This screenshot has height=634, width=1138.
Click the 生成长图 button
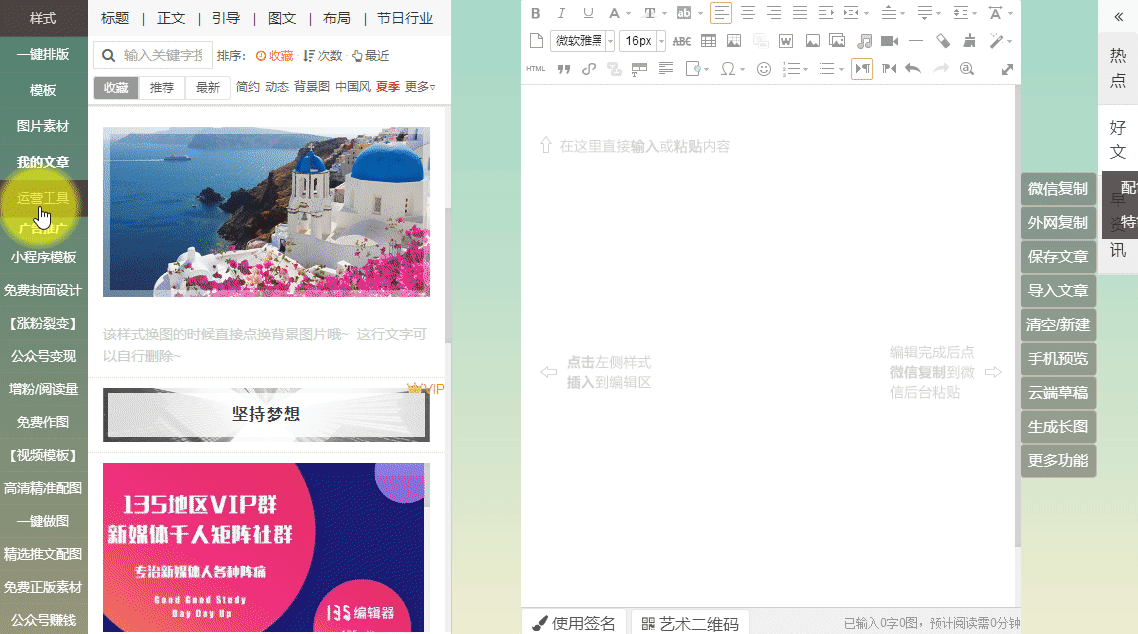click(1058, 427)
